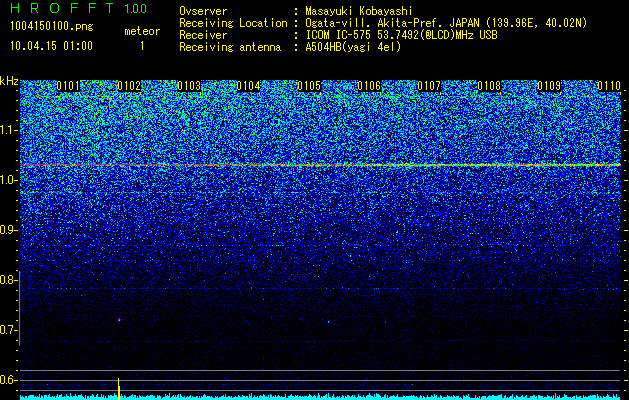Screen dimensions: 629x400
Task: Click the 0106 time marker
Action: [369, 86]
